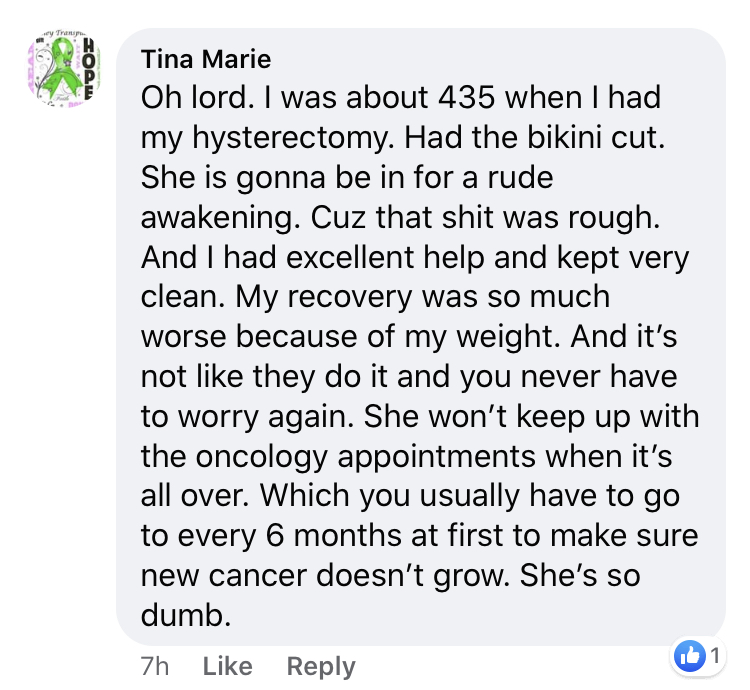Like Tina Marie's comment
The height and width of the screenshot is (690, 750).
[227, 667]
